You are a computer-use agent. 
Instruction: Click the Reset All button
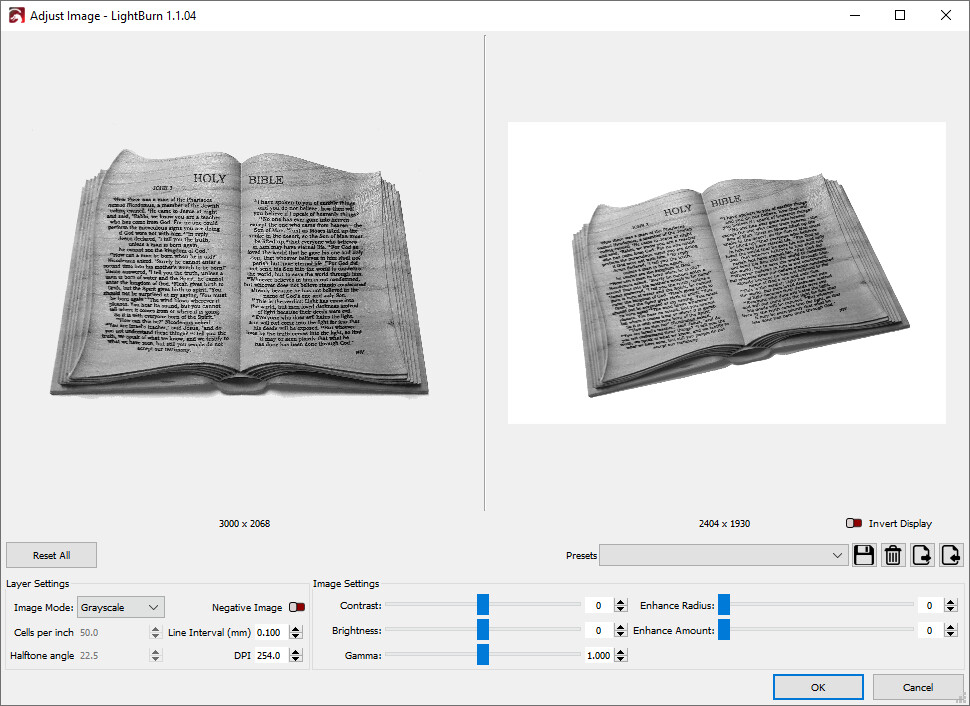pyautogui.click(x=51, y=555)
